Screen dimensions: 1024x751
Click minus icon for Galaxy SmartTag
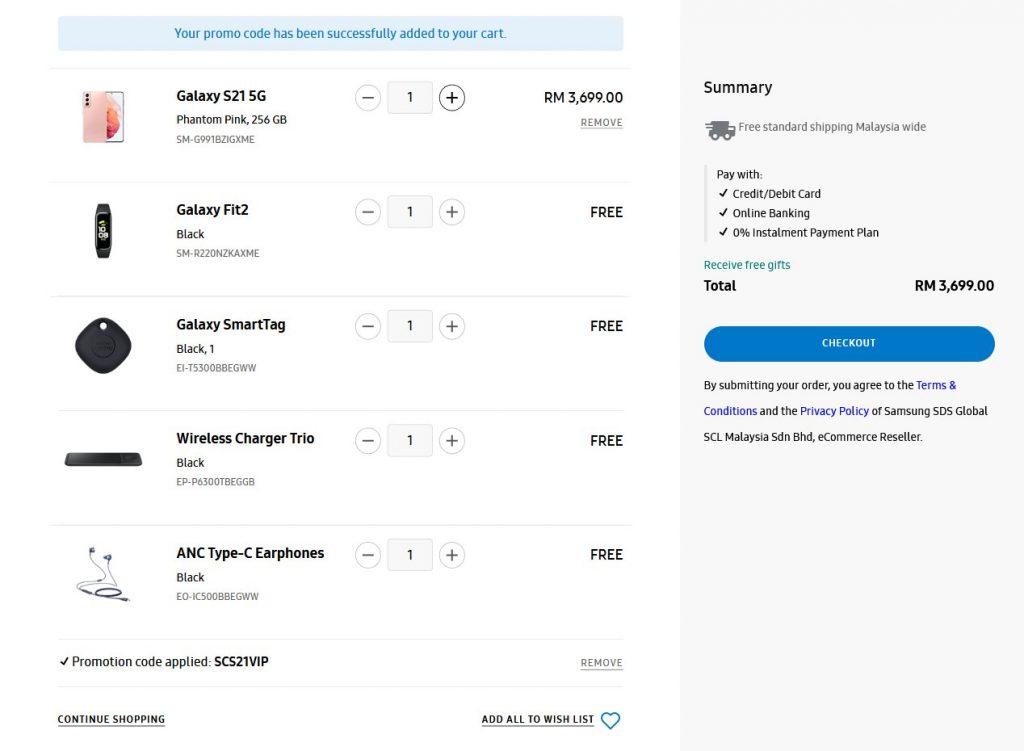click(x=368, y=327)
